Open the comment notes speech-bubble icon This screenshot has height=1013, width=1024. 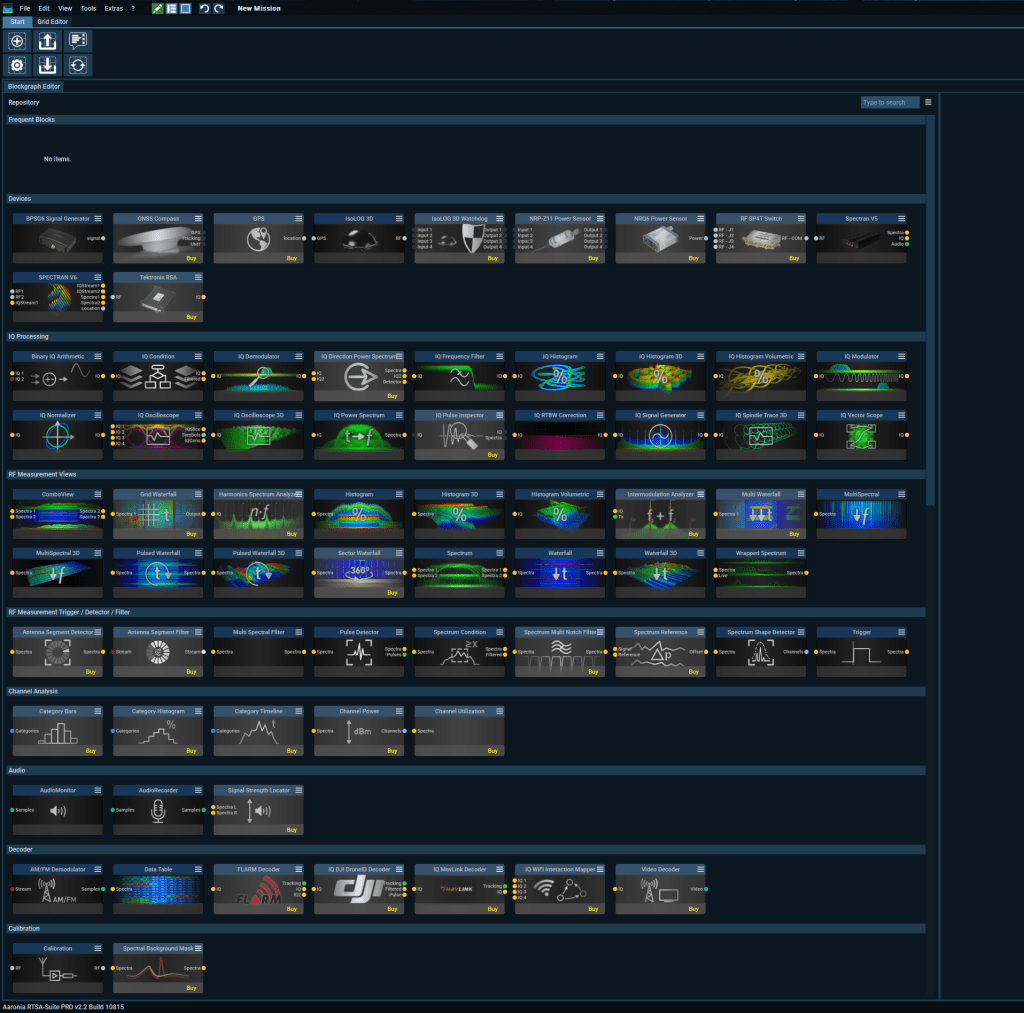tap(77, 41)
